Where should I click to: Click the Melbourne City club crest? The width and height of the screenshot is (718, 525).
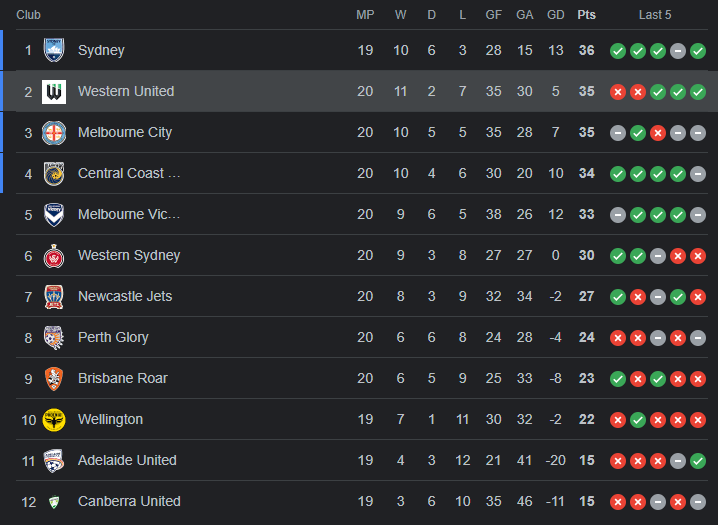[54, 132]
